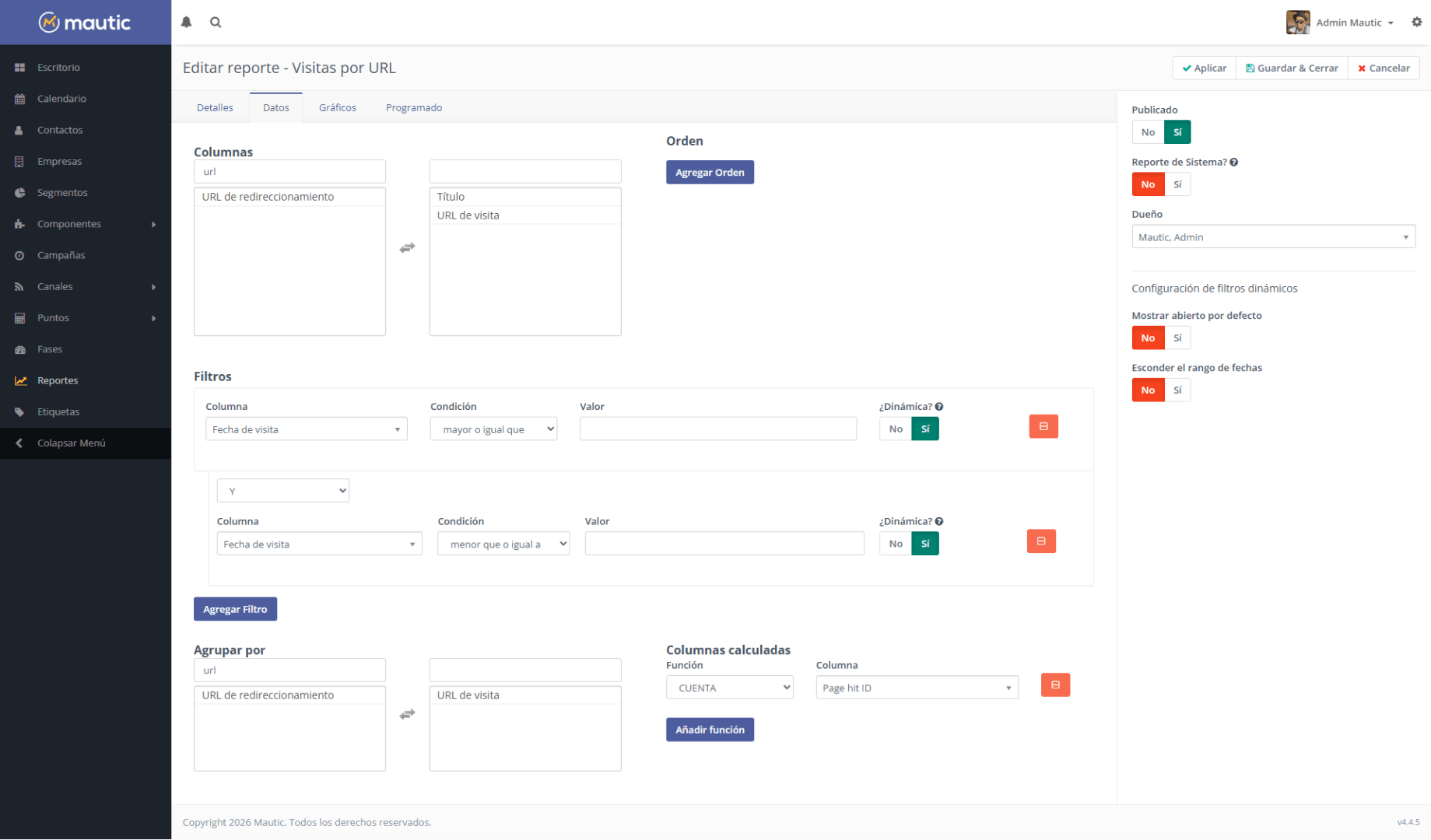This screenshot has width=1431, height=840.
Task: Click the search magnifier icon
Action: coord(216,23)
